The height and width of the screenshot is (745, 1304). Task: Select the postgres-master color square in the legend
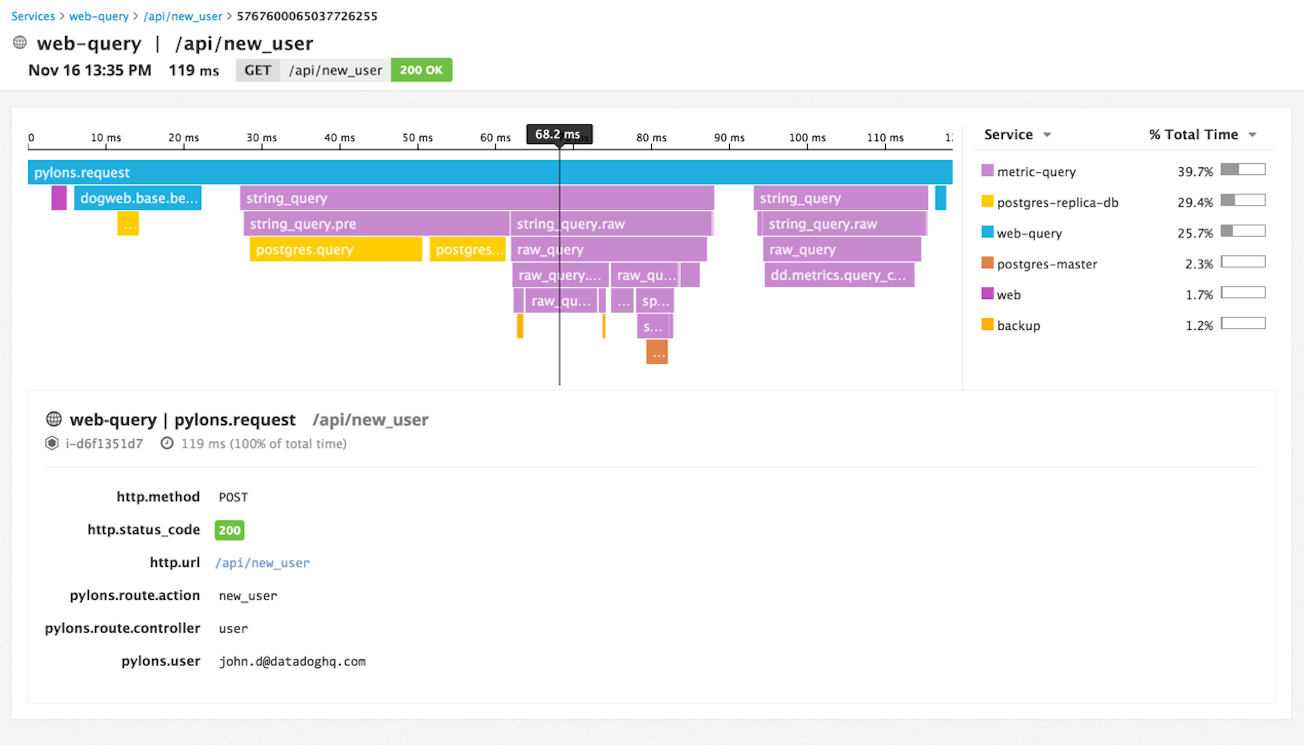988,263
